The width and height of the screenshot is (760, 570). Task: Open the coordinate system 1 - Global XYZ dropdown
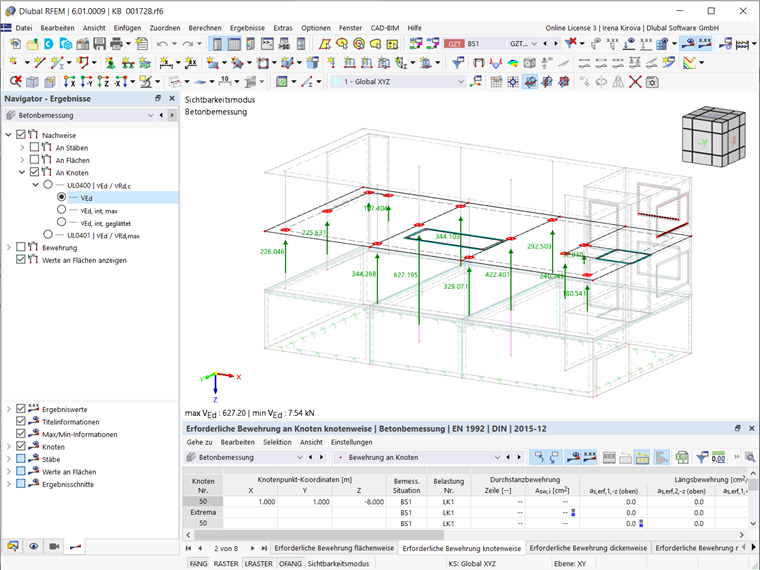pyautogui.click(x=460, y=82)
